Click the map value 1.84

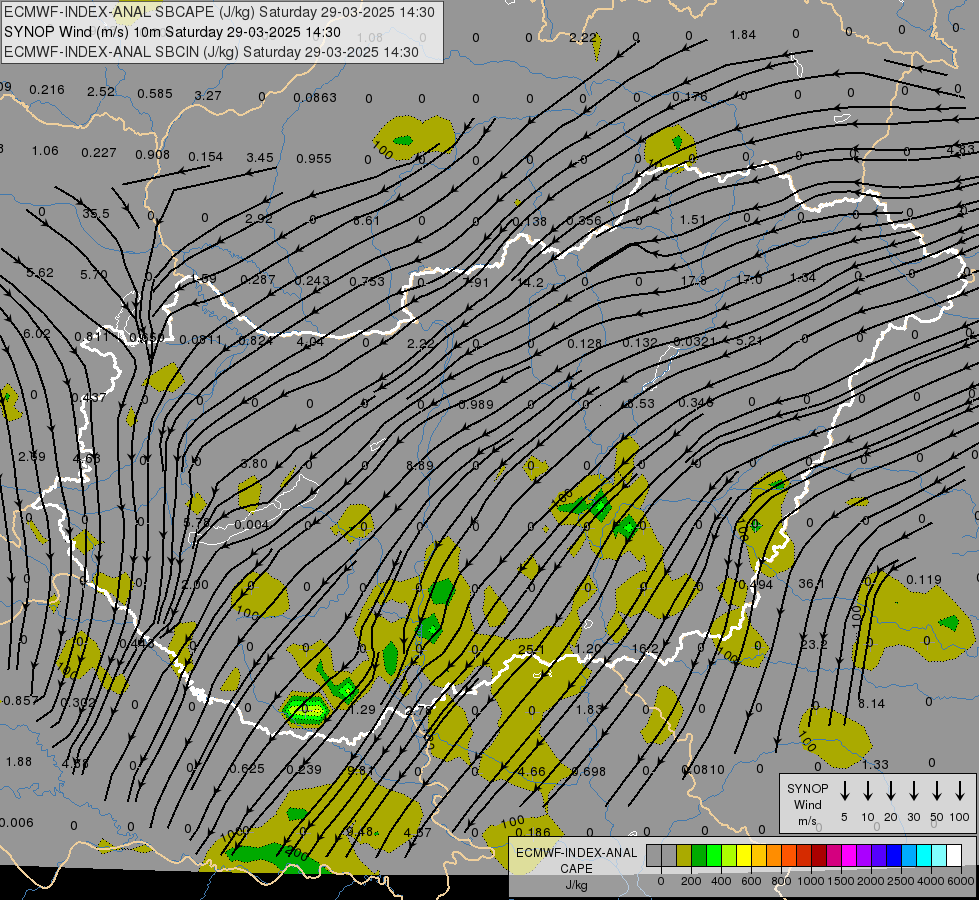click(x=743, y=34)
